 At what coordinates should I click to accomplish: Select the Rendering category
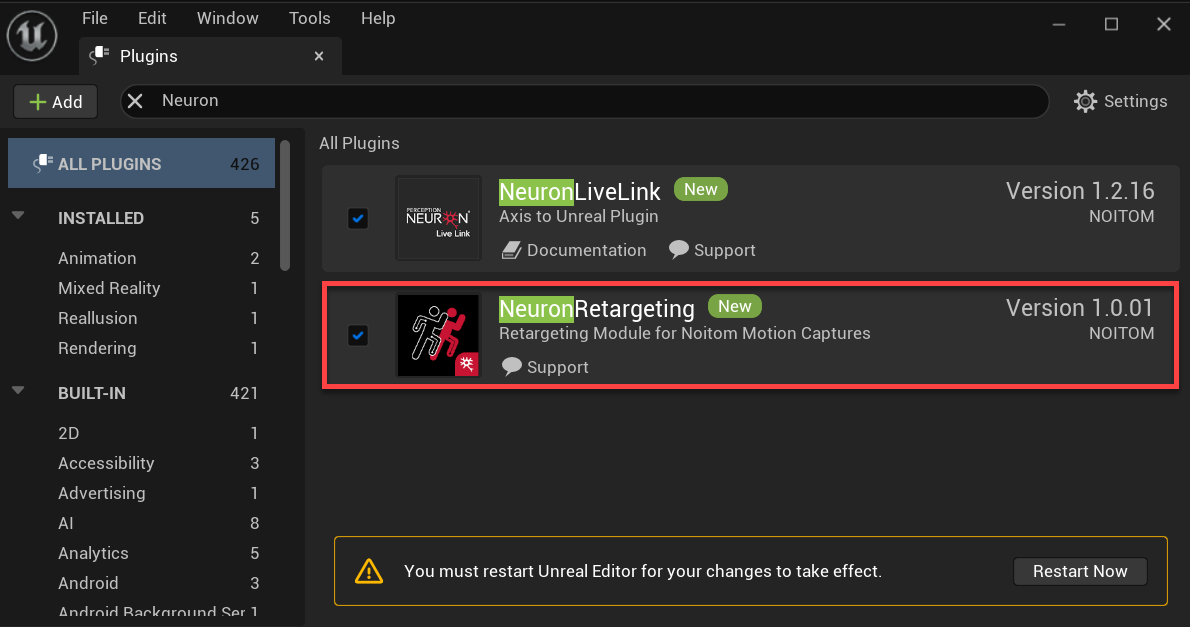97,348
